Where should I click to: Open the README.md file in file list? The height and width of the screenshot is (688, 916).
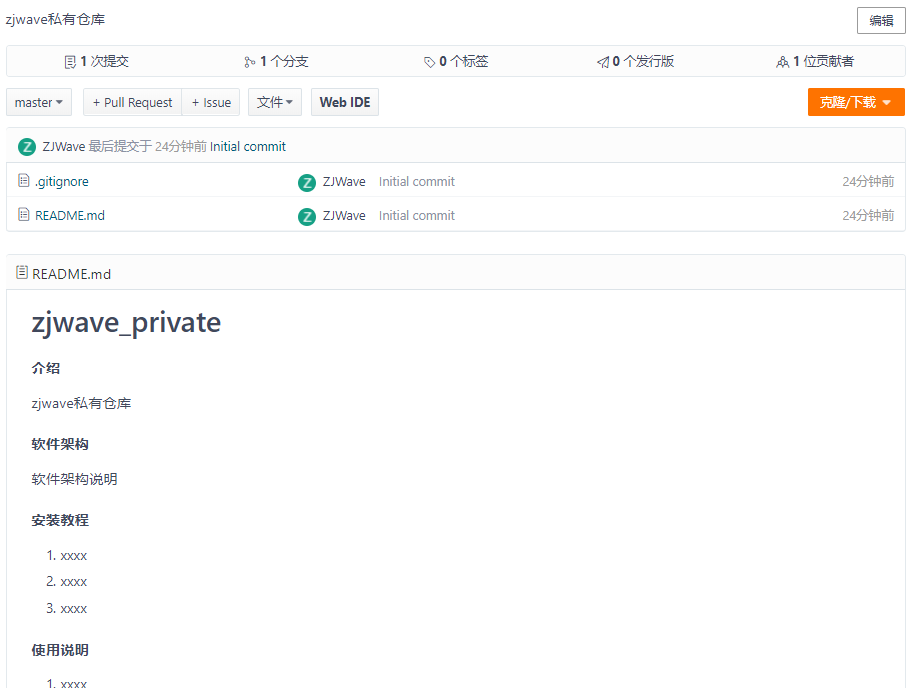click(70, 216)
